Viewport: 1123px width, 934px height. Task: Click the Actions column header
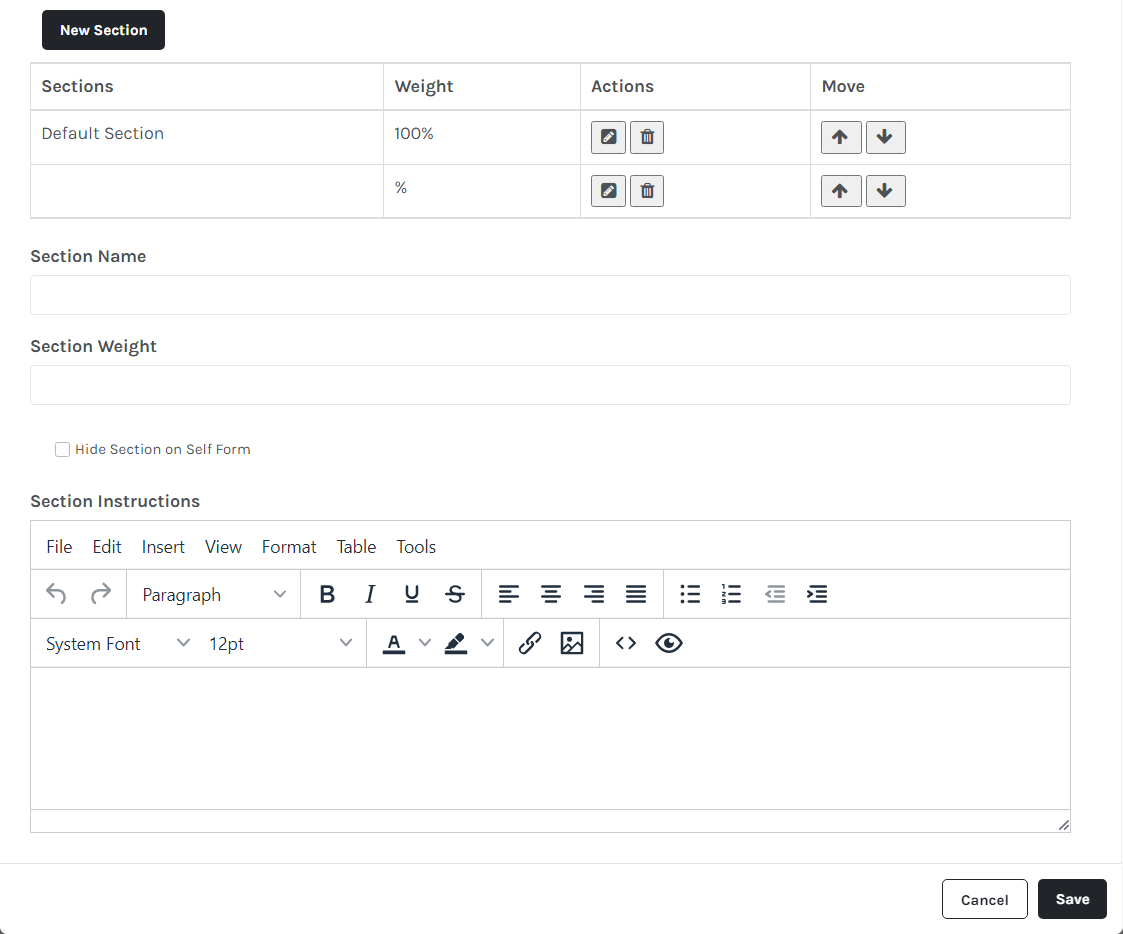click(695, 87)
